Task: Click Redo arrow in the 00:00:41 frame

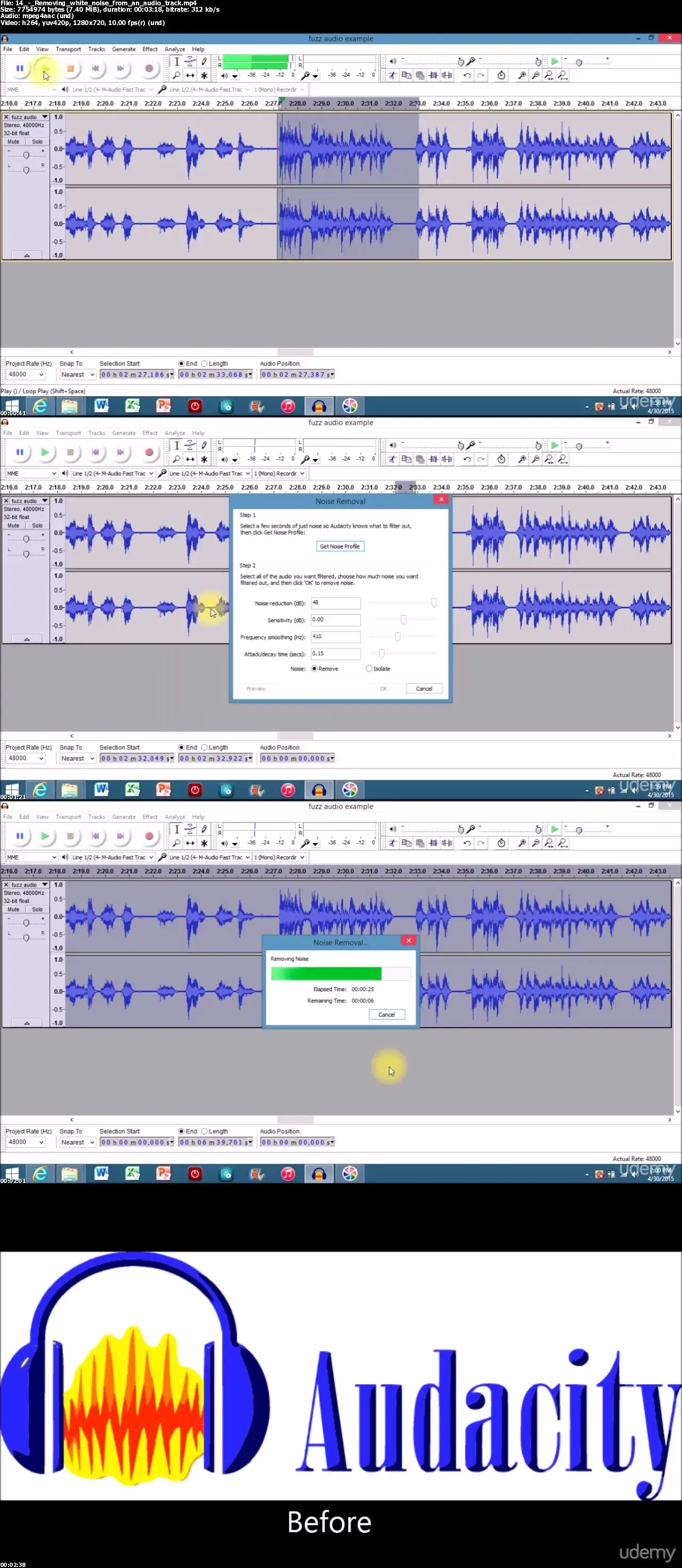Action: (x=481, y=76)
